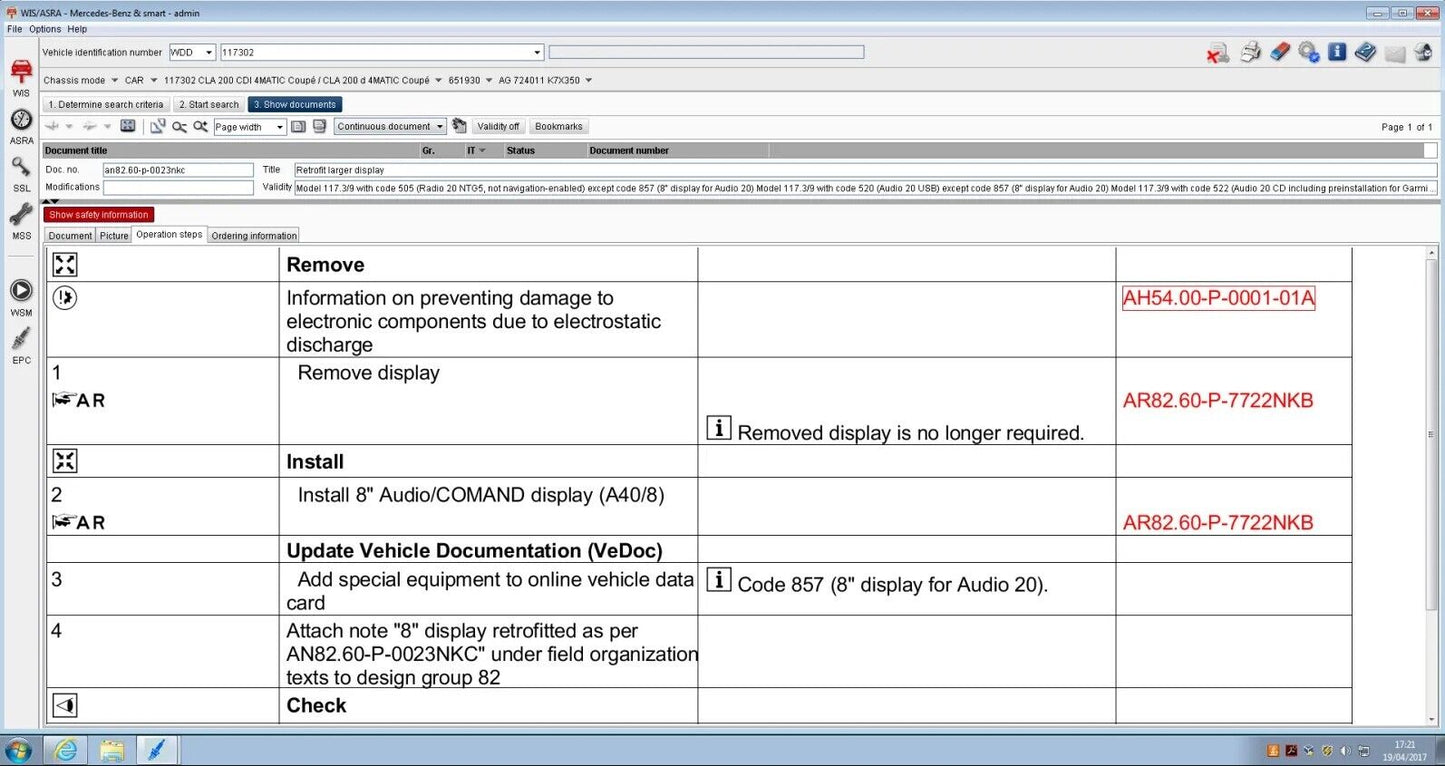1445x766 pixels.
Task: Open the blue info icon
Action: pyautogui.click(x=1337, y=53)
